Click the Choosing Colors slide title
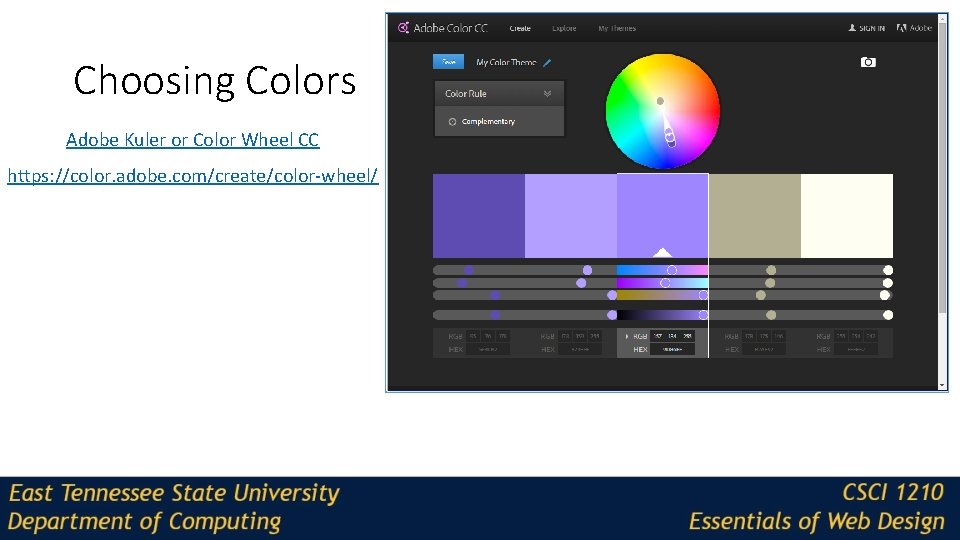The image size is (960, 540). tap(214, 81)
